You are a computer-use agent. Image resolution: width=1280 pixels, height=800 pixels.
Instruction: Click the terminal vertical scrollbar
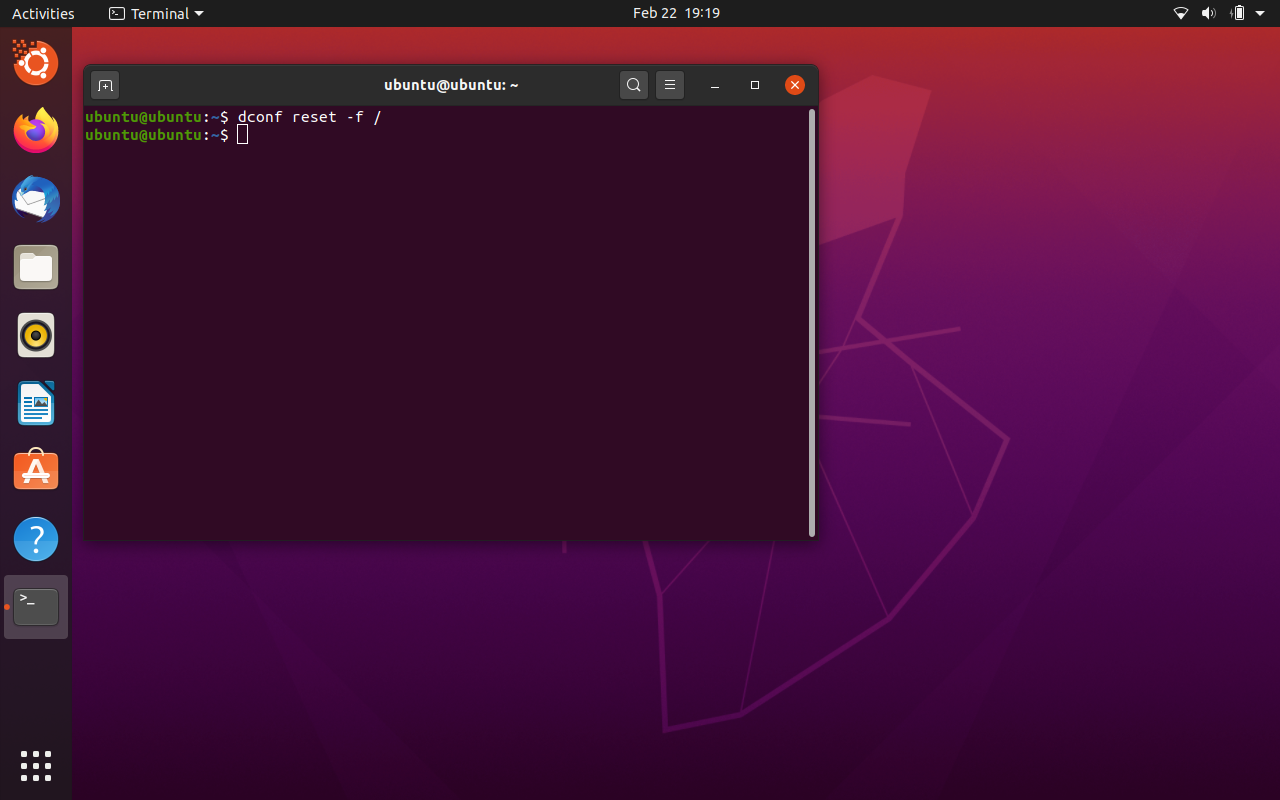pyautogui.click(x=811, y=322)
